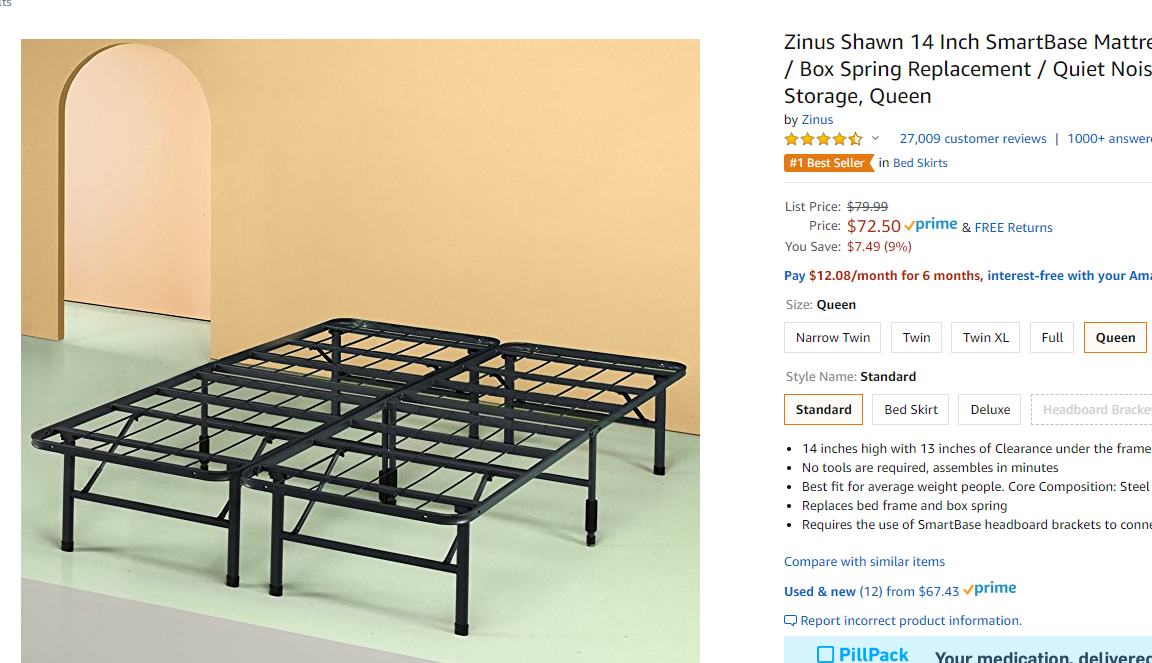Viewport: 1152px width, 663px height.
Task: Open the Zinus brand link
Action: [x=817, y=120]
